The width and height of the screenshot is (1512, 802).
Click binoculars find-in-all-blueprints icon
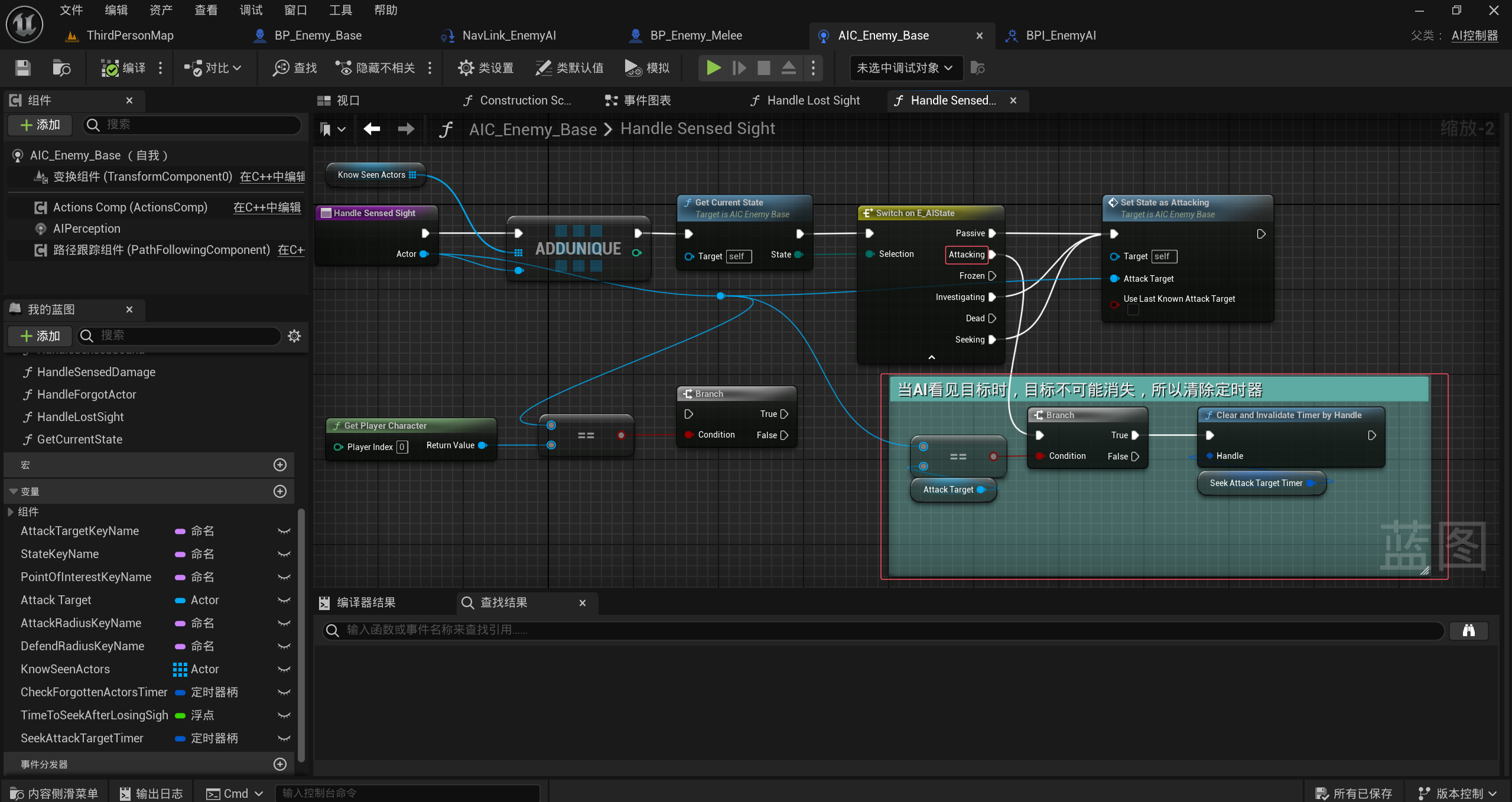[x=1468, y=630]
